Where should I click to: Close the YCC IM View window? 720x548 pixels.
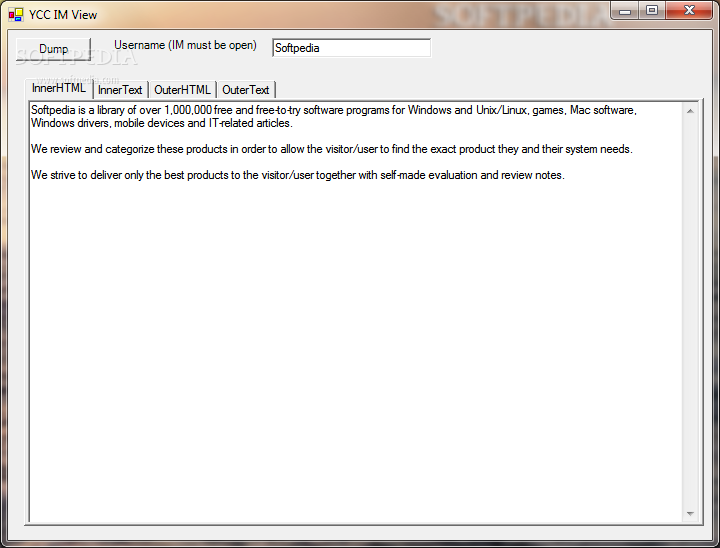689,11
